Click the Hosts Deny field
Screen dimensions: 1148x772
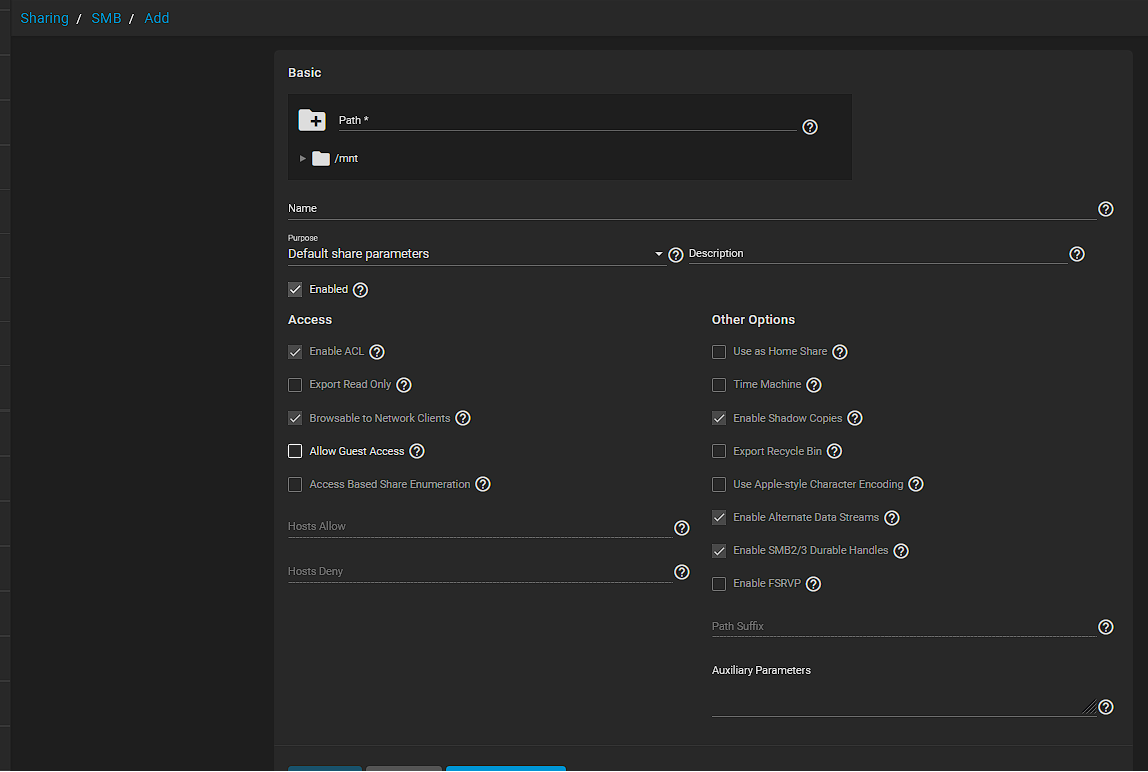click(480, 571)
